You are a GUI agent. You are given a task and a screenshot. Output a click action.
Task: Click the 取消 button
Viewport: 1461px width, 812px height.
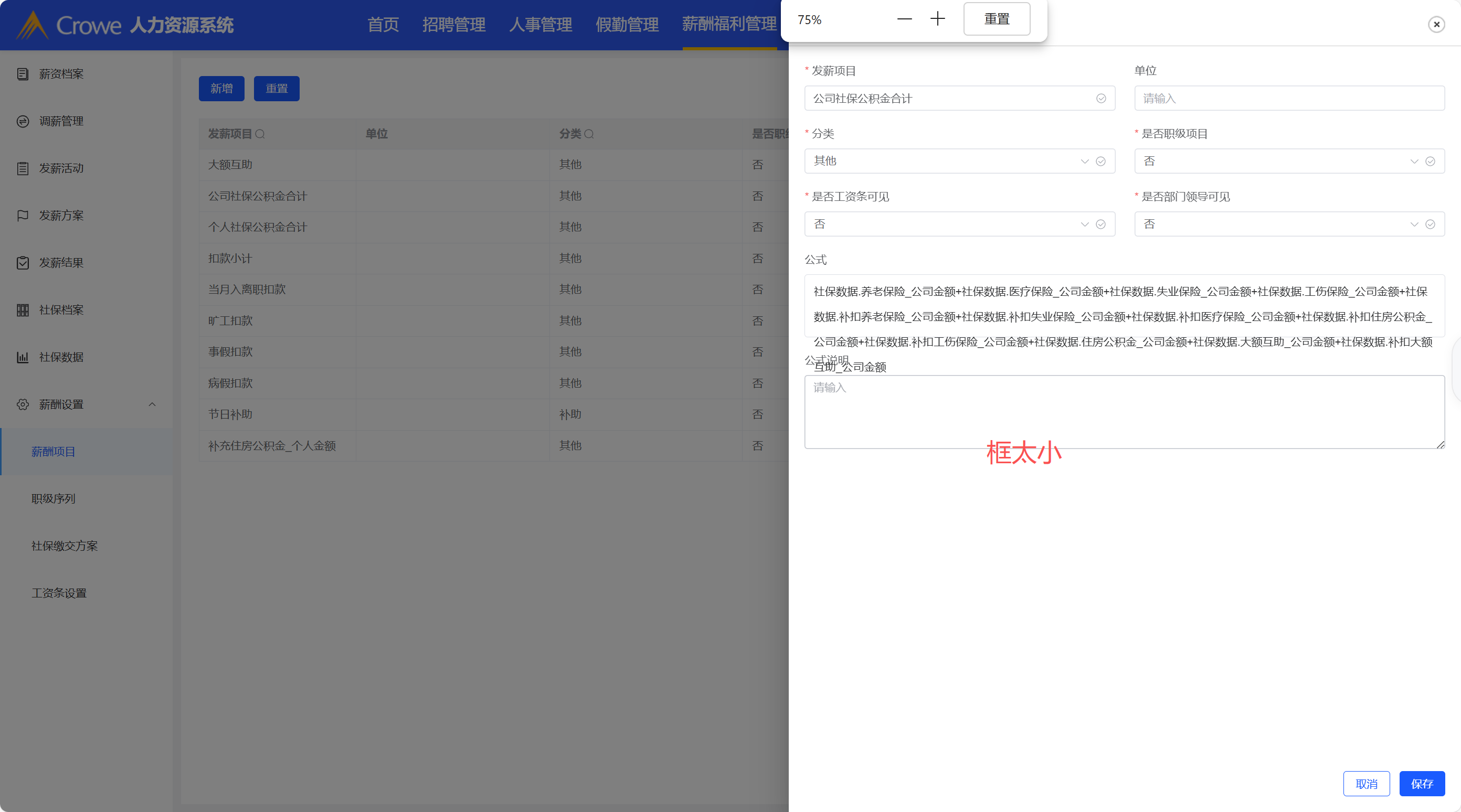(1365, 784)
